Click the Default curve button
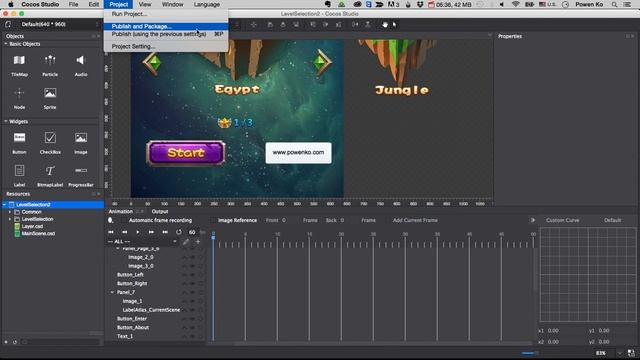This screenshot has width=640, height=360. click(612, 220)
